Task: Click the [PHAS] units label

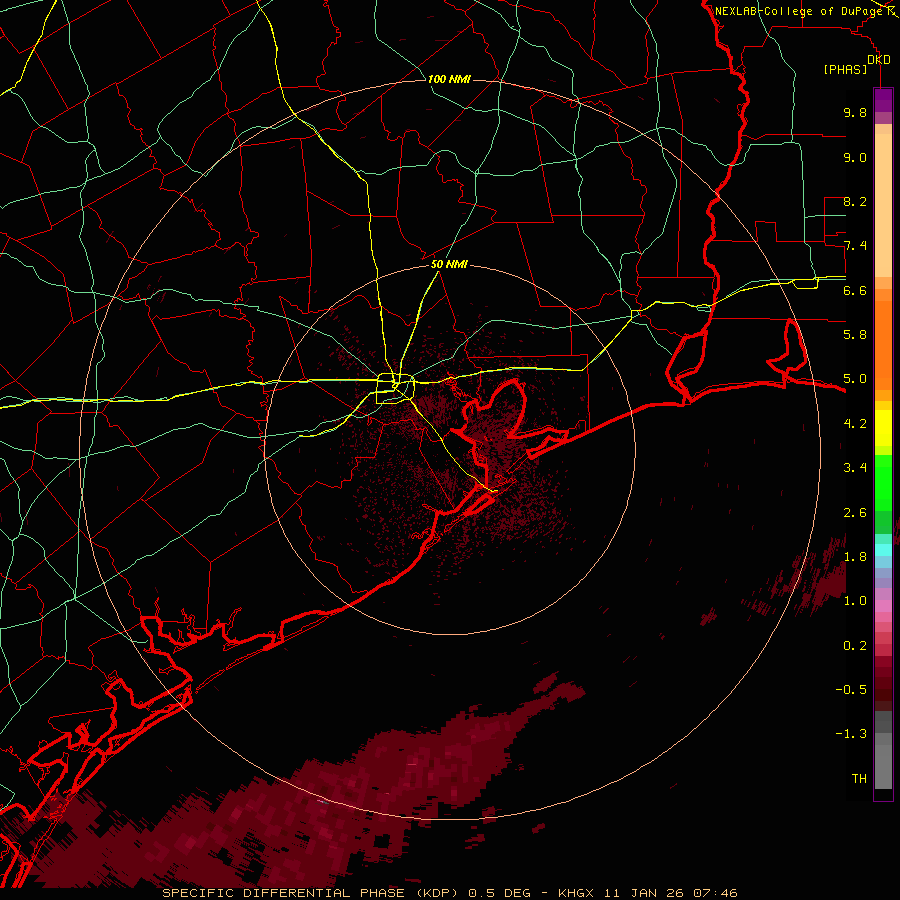Action: point(845,70)
